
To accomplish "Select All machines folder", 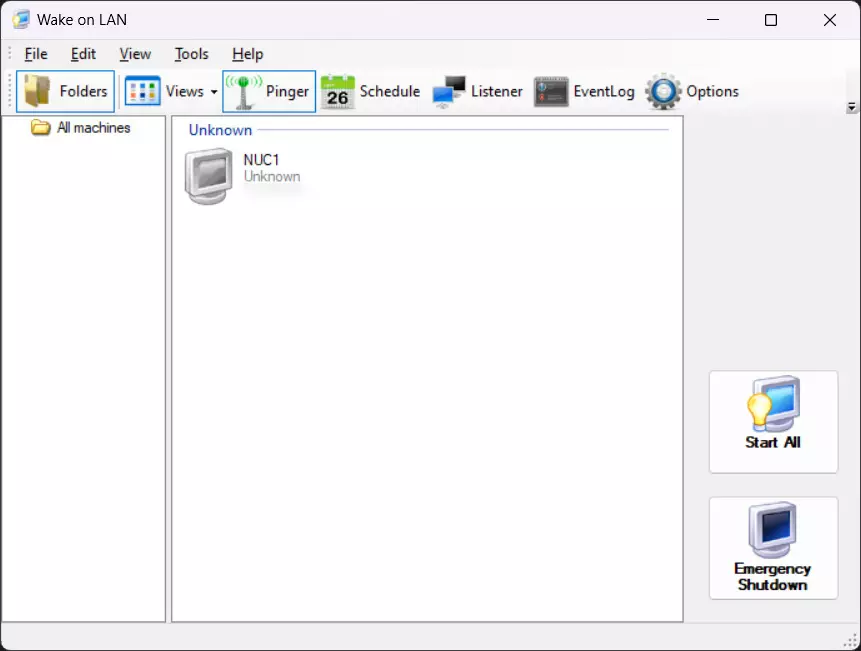I will point(81,128).
